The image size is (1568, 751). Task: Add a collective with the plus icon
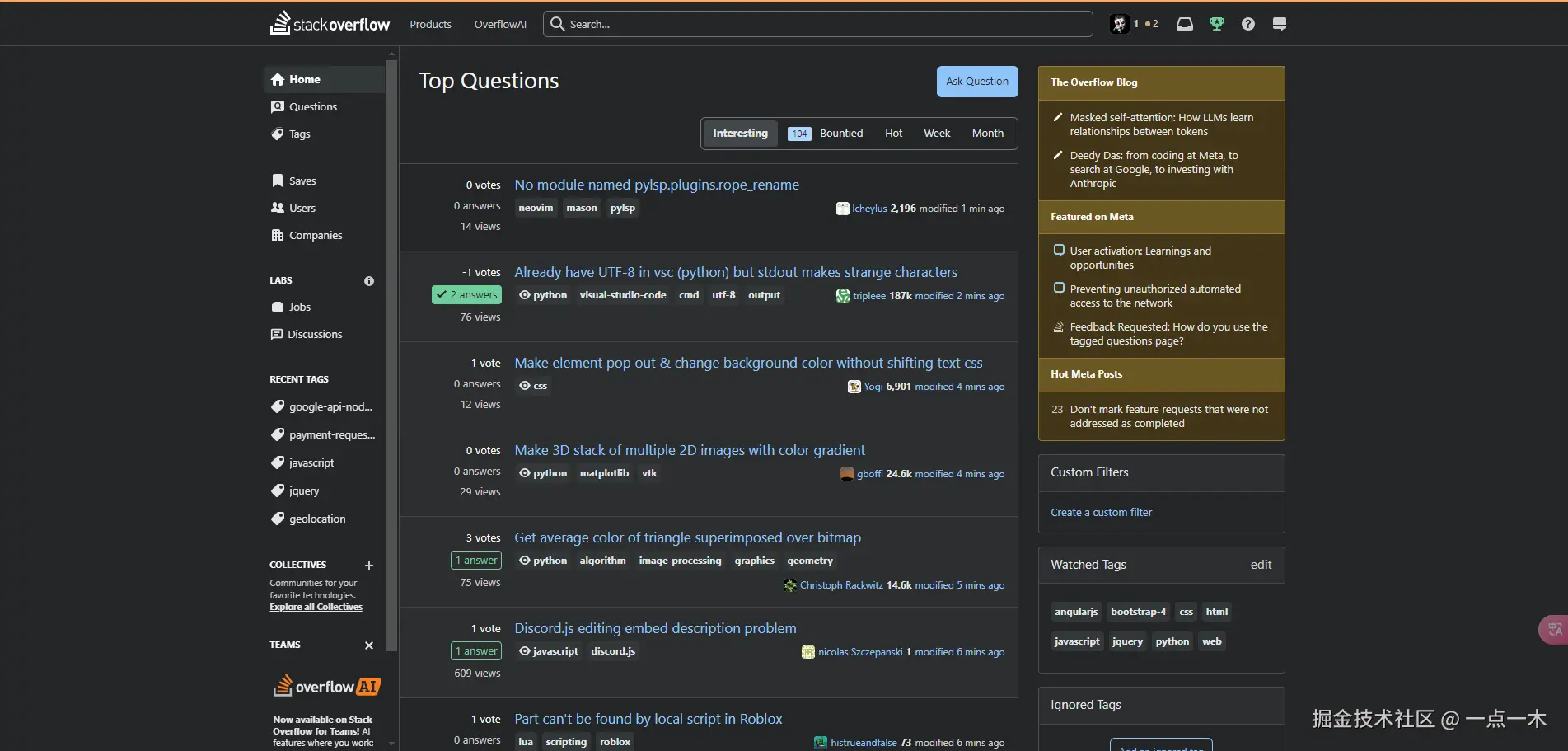pos(368,566)
